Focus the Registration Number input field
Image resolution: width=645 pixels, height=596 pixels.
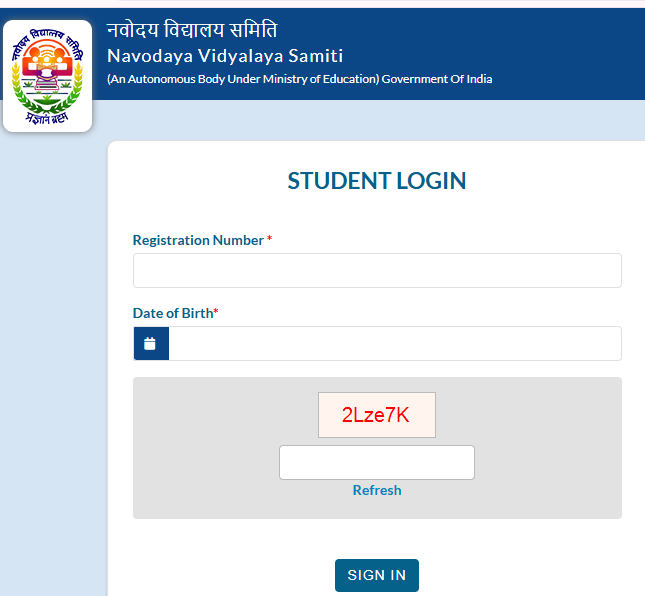click(377, 271)
